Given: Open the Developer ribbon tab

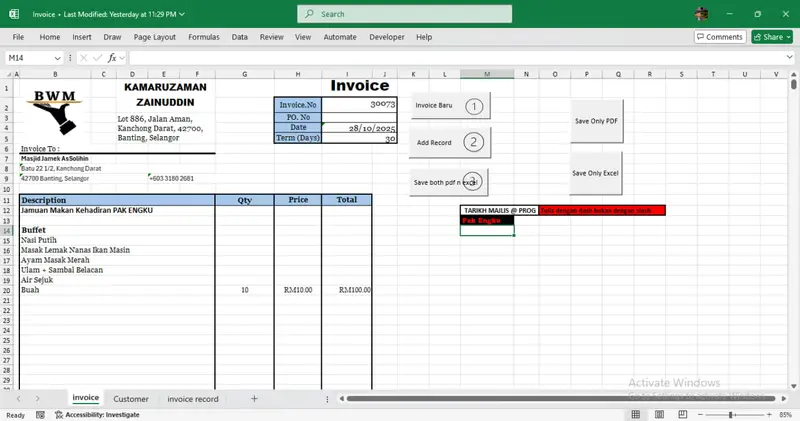Looking at the screenshot, I should 387,37.
